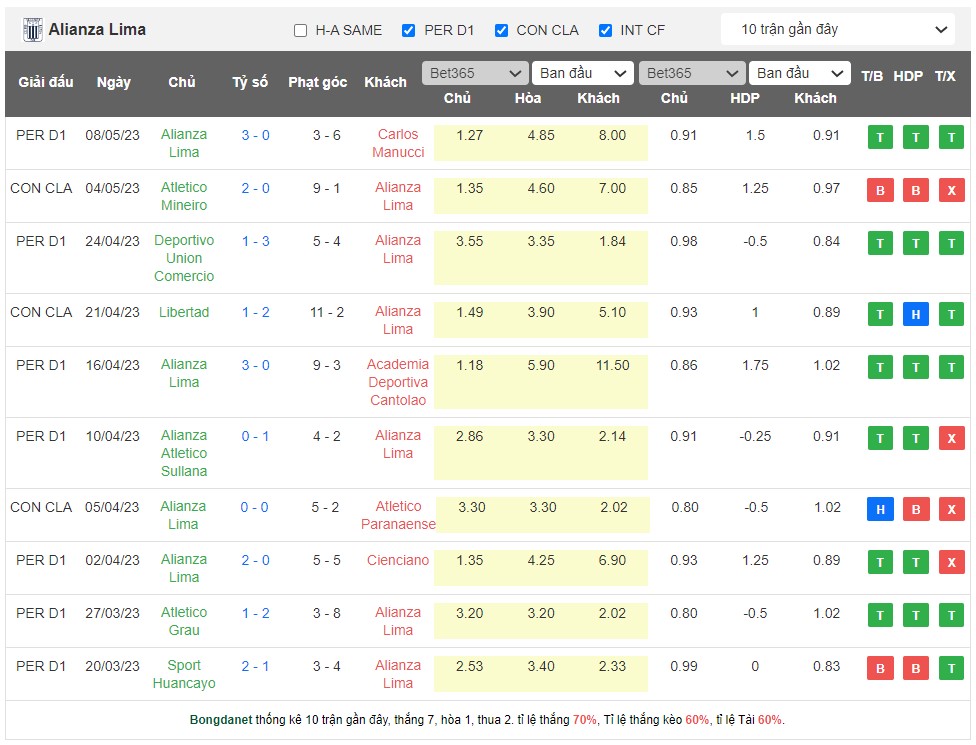The image size is (976, 745).
Task: Click red X badge in Cienciano row
Action: click(x=951, y=563)
